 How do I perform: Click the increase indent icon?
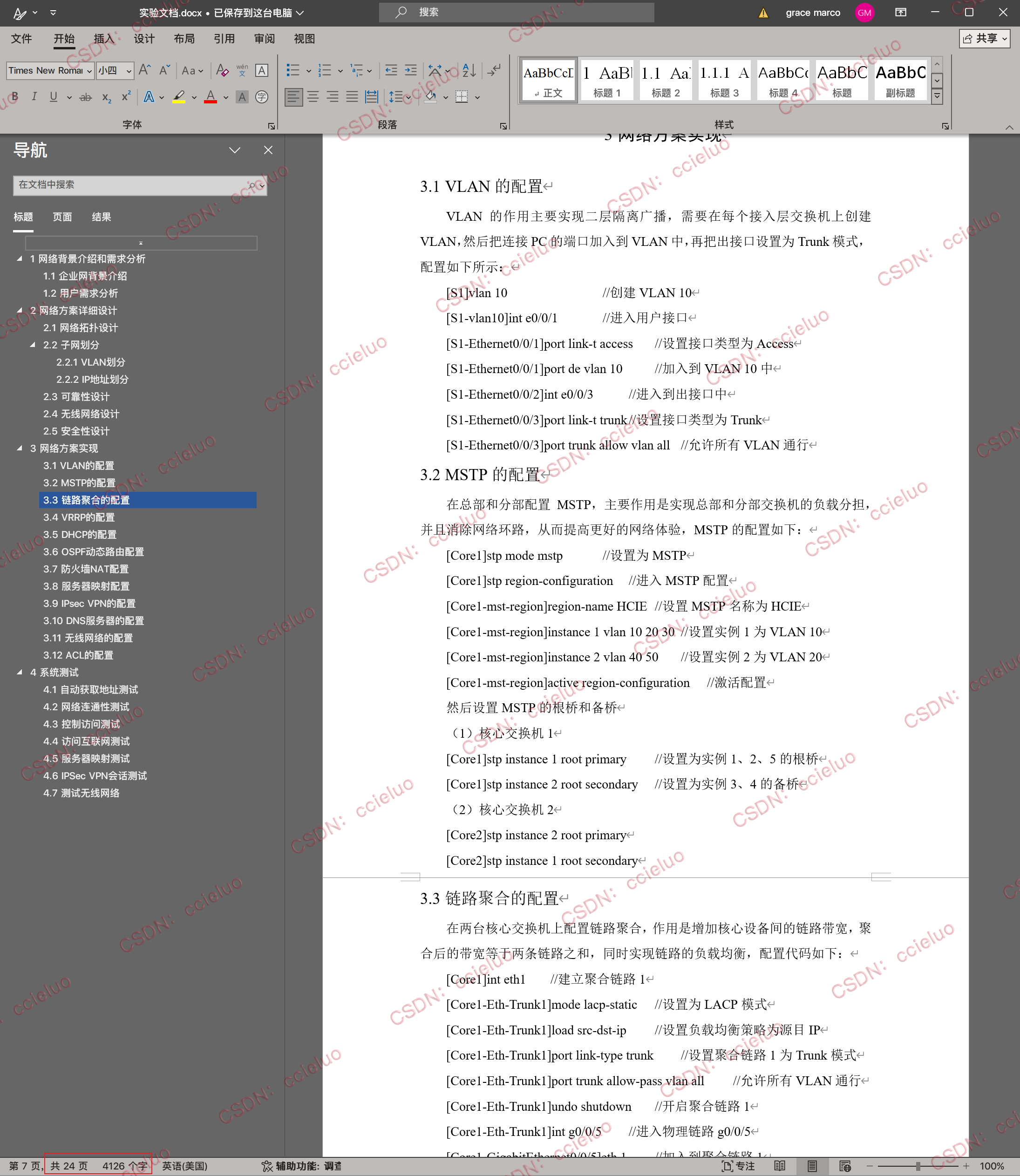[410, 71]
